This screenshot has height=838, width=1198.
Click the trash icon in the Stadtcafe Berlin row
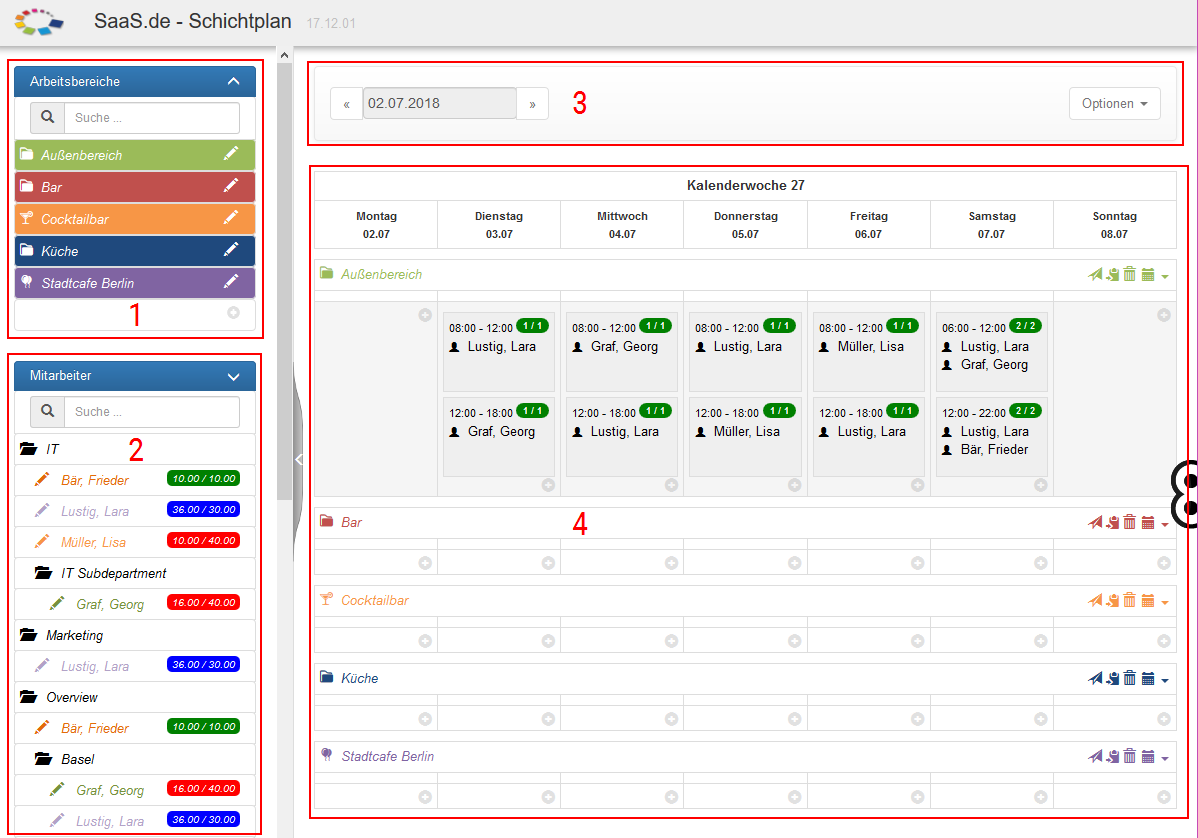click(1129, 756)
